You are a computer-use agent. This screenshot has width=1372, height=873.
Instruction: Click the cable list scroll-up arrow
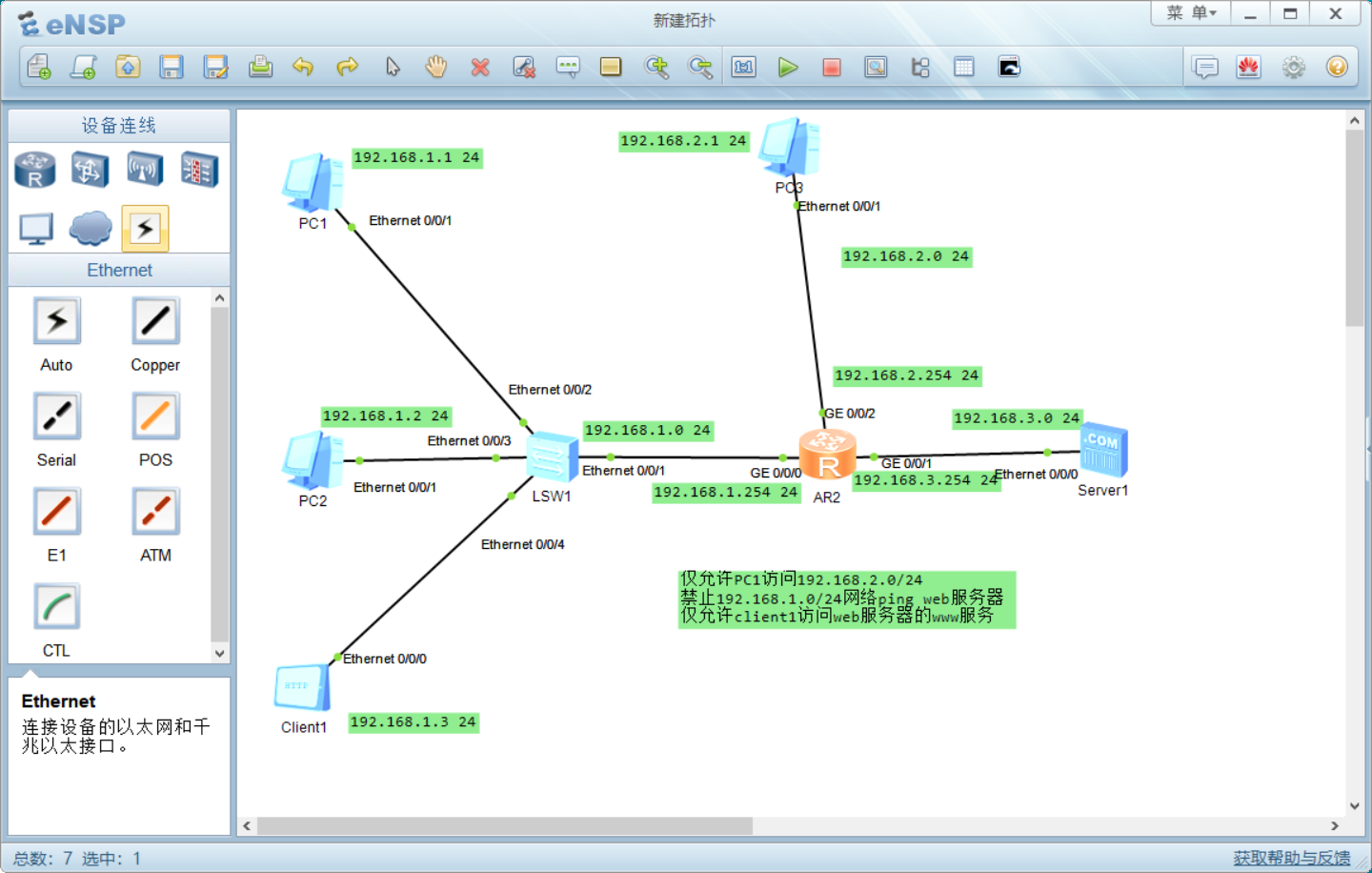pos(220,298)
